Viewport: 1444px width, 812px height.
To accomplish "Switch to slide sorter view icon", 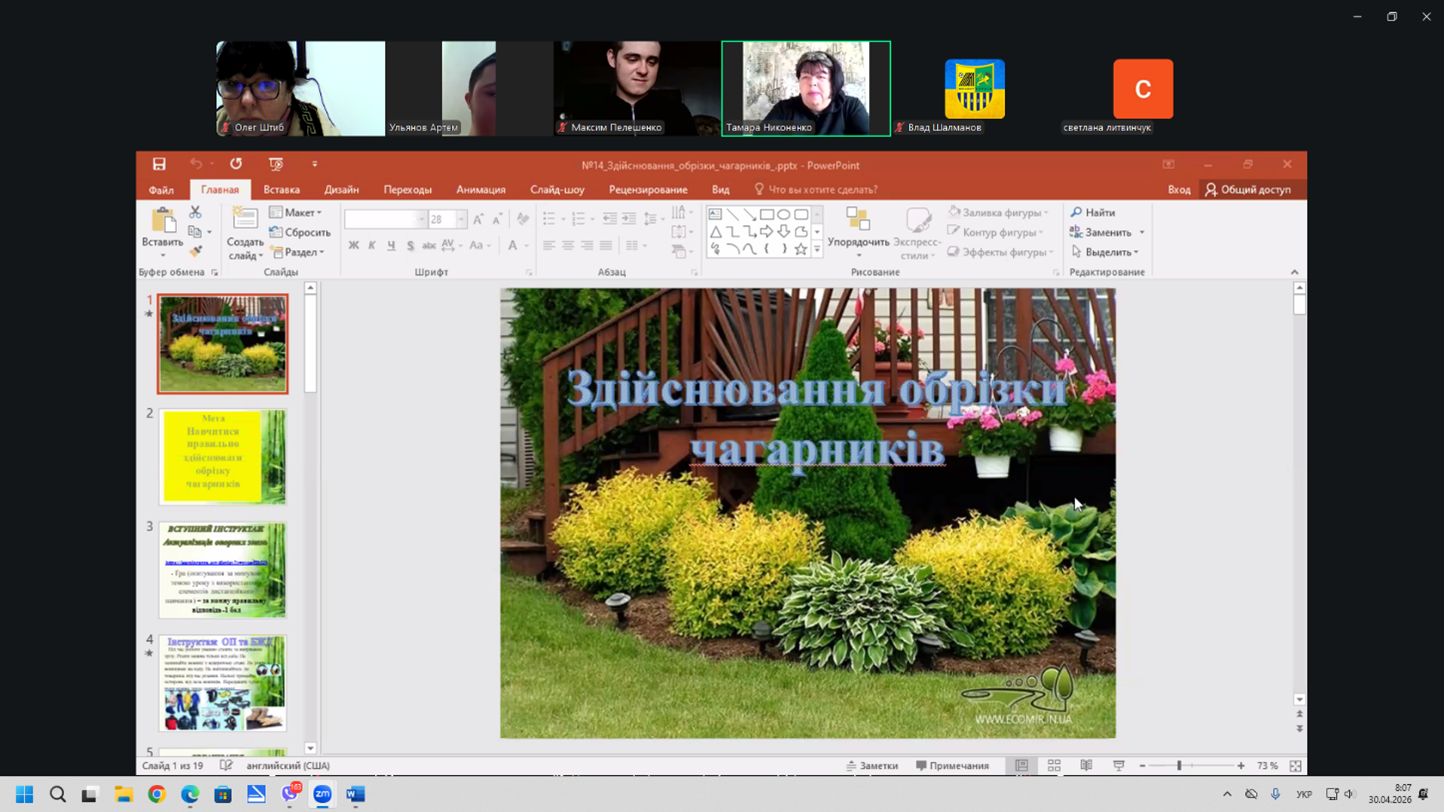I will pos(1054,766).
